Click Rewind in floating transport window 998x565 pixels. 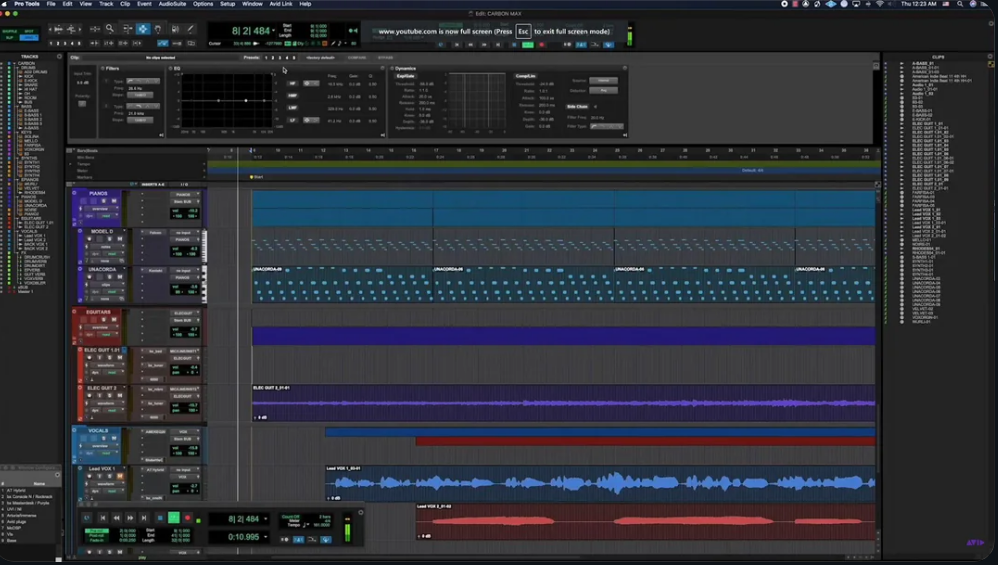pyautogui.click(x=116, y=518)
